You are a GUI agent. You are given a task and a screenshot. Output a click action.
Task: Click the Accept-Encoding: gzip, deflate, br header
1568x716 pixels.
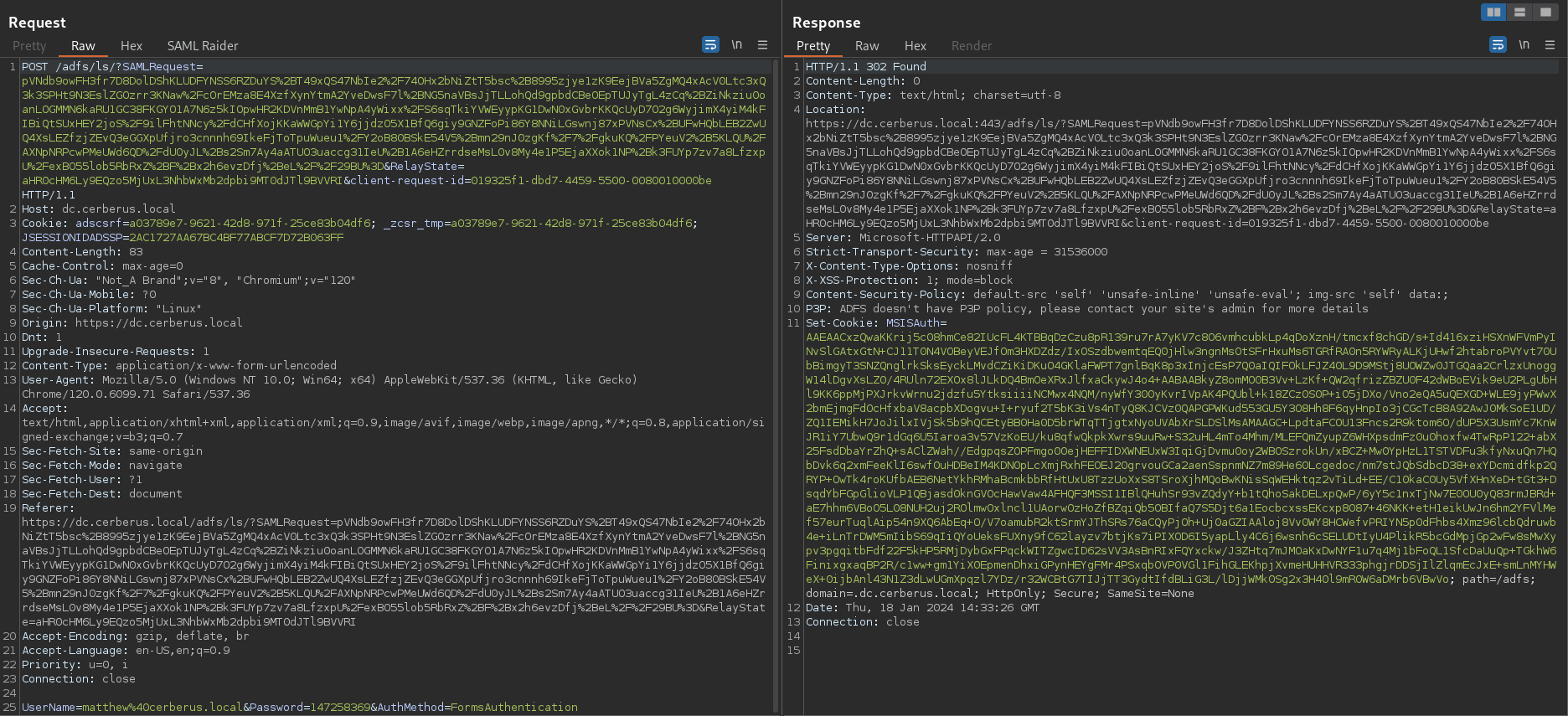pos(136,636)
